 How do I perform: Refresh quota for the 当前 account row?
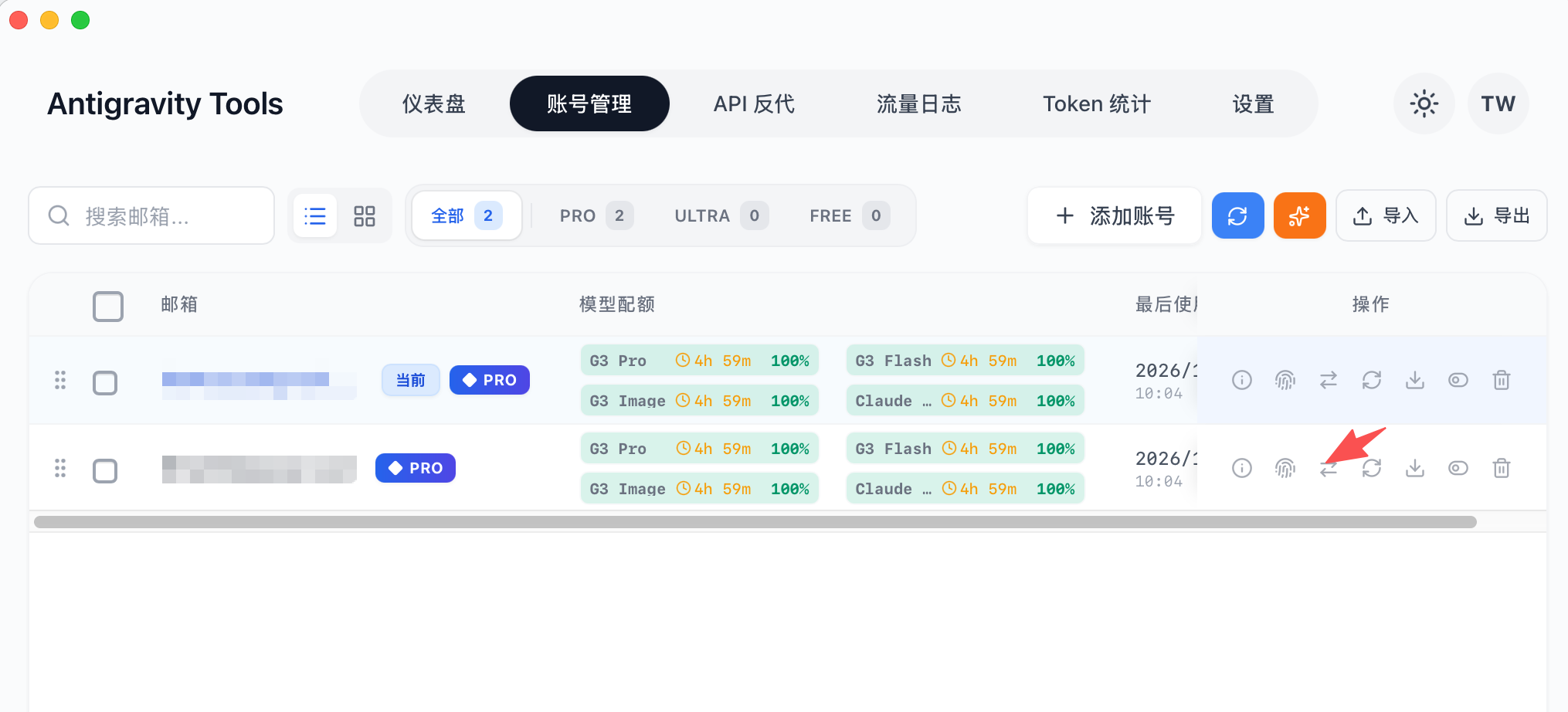(x=1372, y=380)
